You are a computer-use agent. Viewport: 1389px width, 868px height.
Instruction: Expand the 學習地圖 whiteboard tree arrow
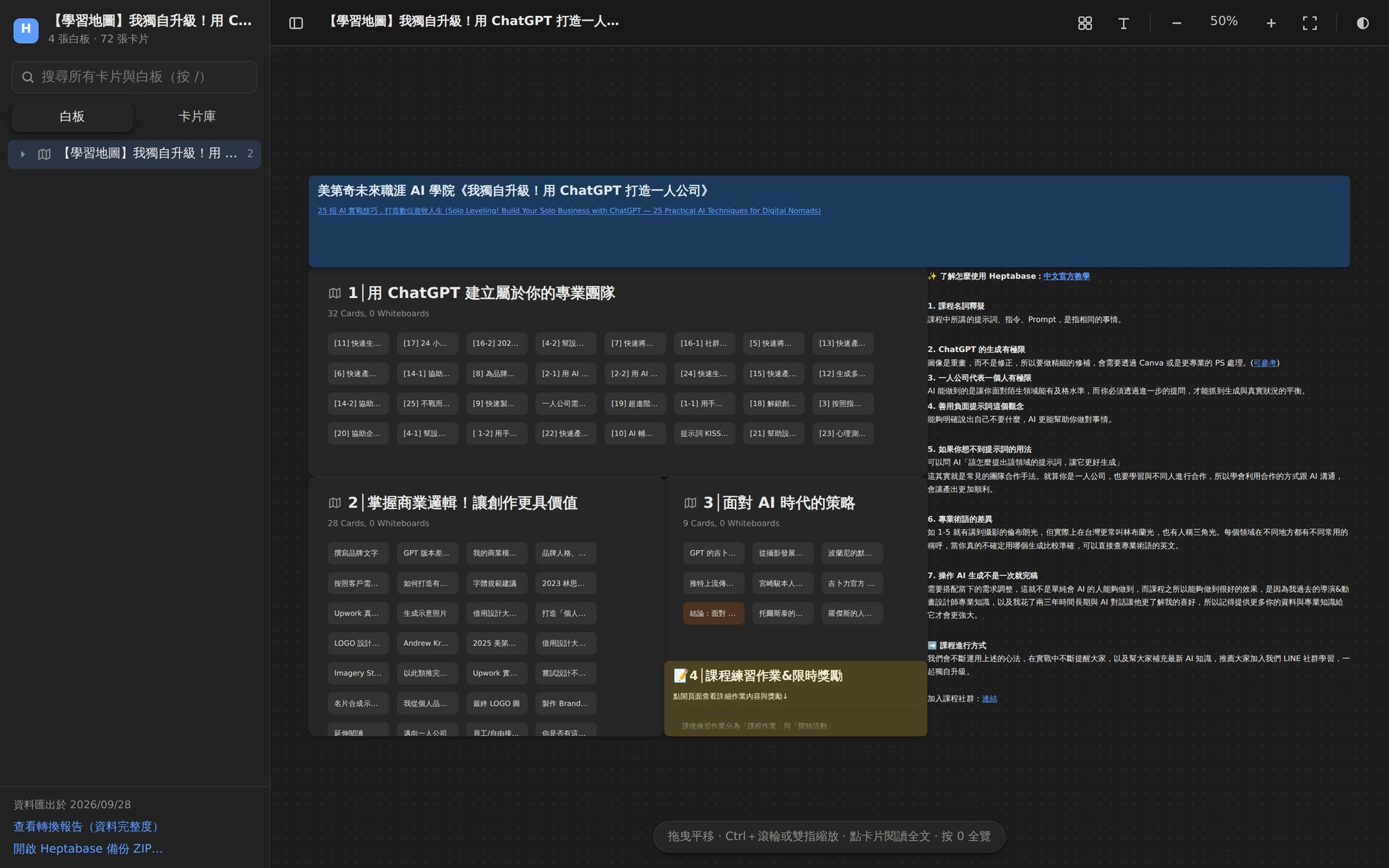(x=23, y=154)
